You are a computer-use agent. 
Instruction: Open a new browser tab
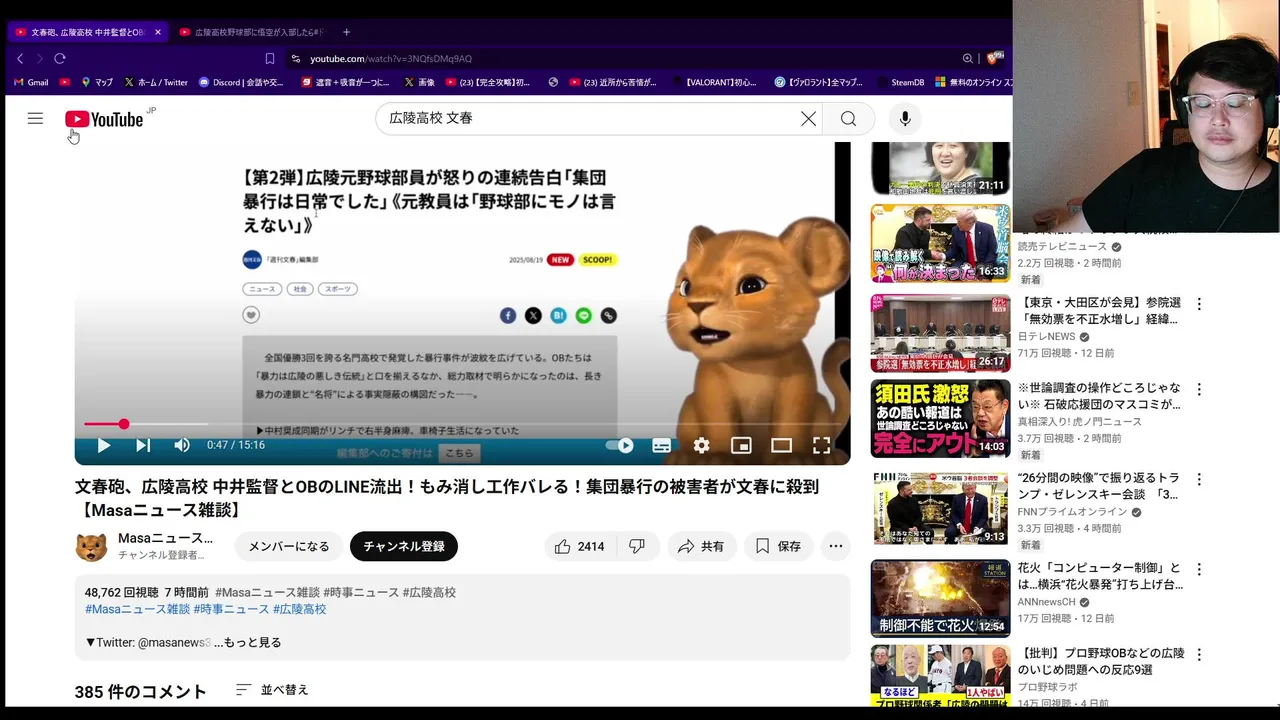(x=347, y=32)
